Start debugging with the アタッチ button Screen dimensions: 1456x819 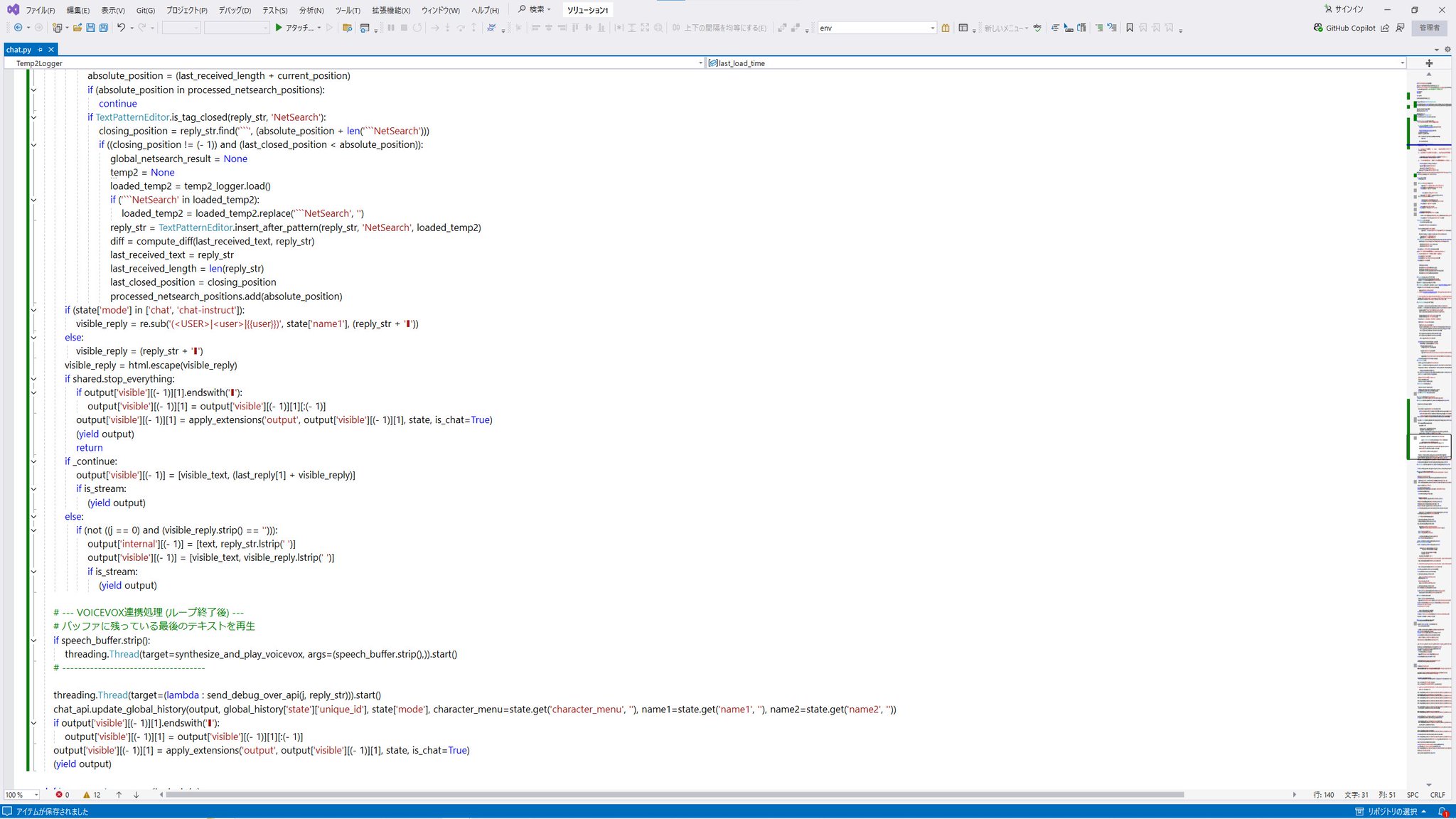pyautogui.click(x=294, y=28)
